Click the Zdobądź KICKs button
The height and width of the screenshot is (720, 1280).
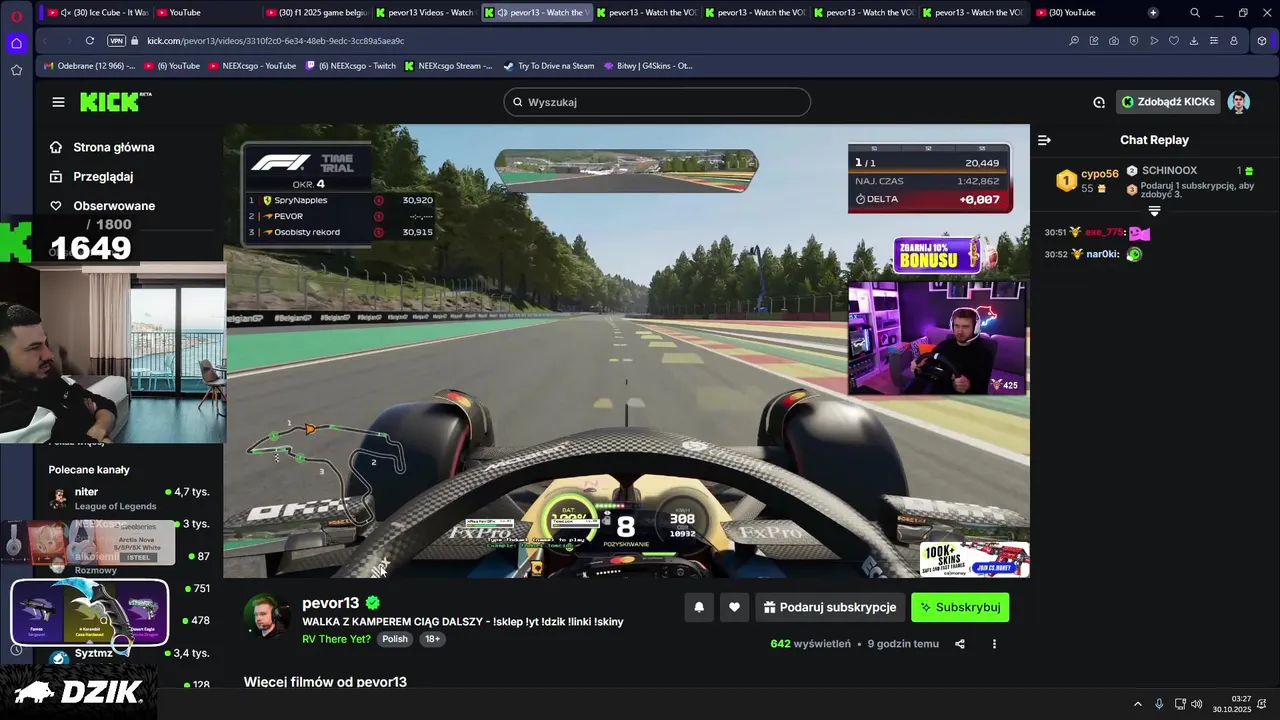[x=1168, y=102]
